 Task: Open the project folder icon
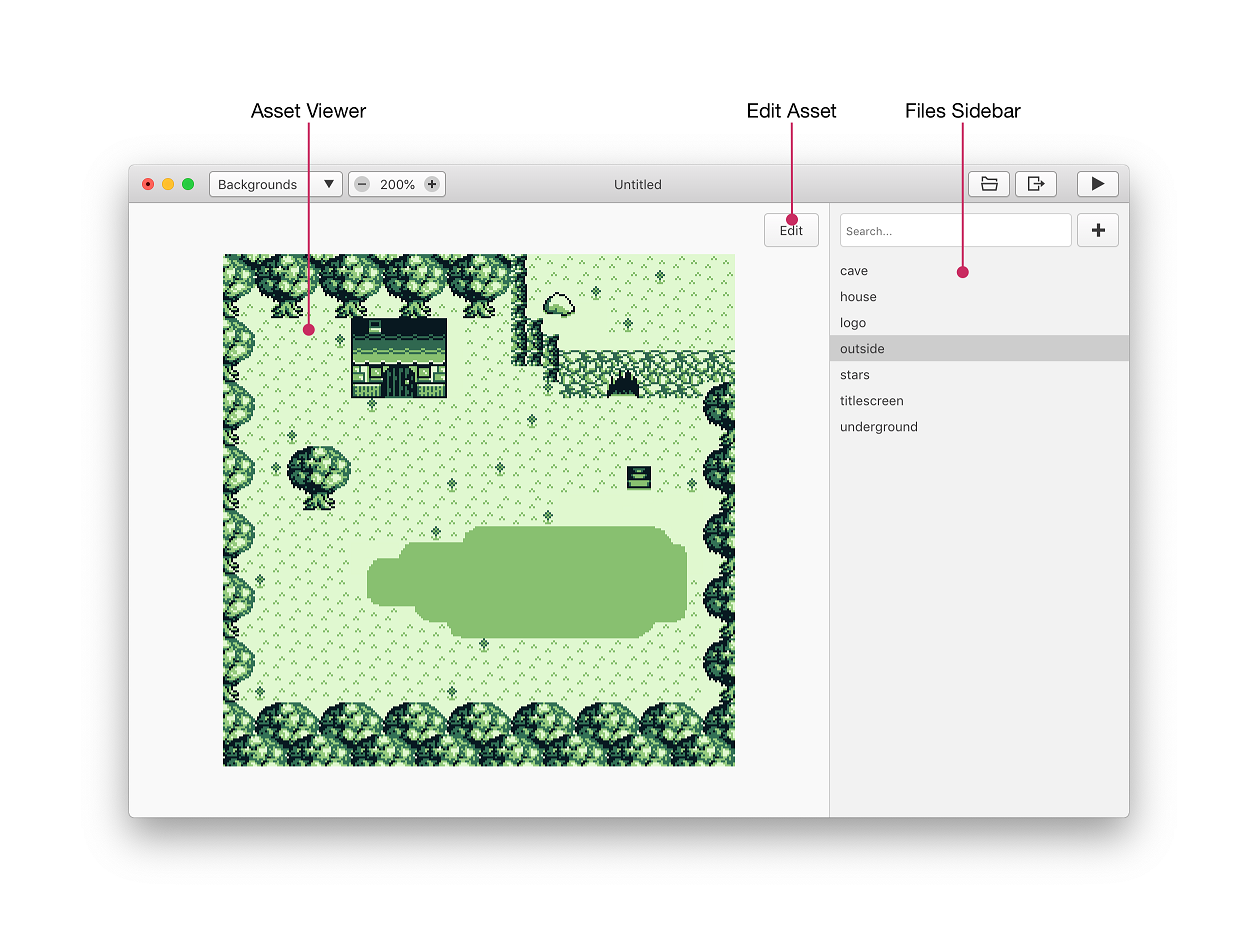[x=988, y=184]
